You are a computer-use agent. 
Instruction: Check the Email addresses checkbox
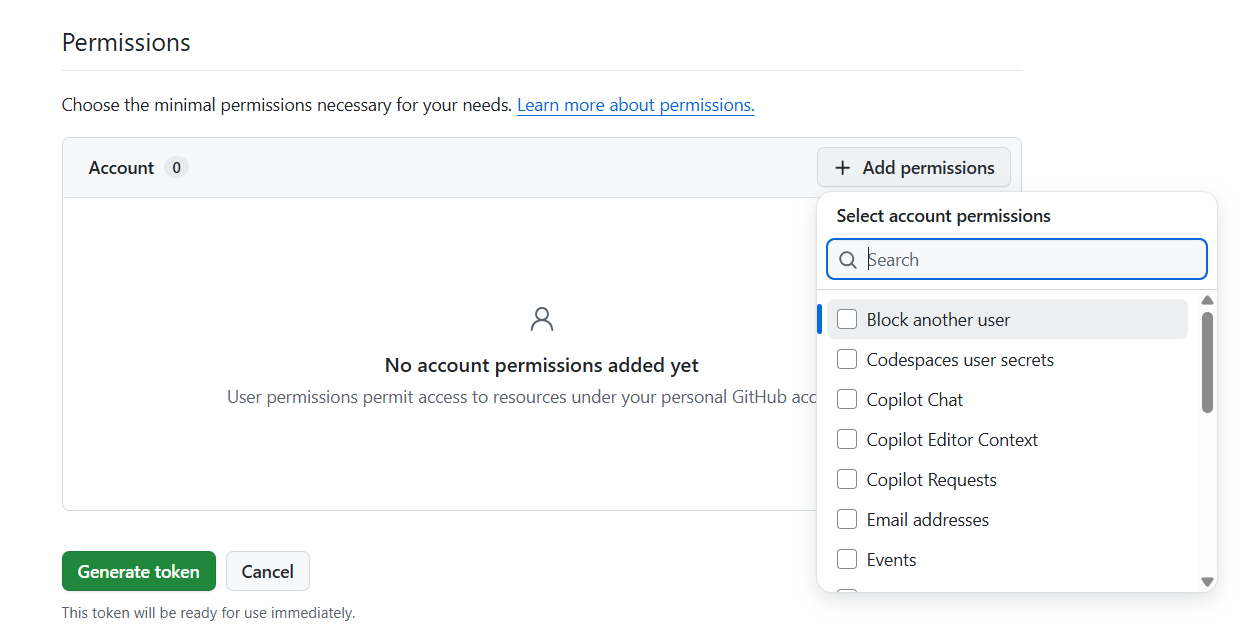(847, 520)
